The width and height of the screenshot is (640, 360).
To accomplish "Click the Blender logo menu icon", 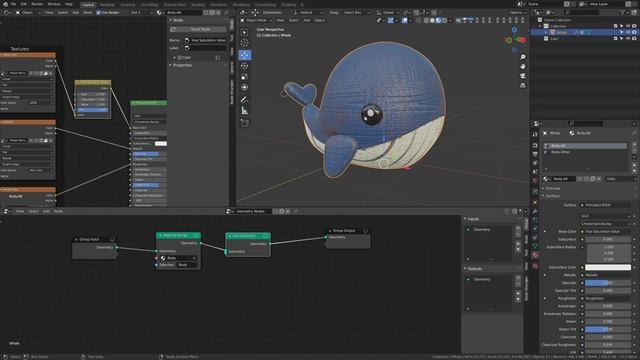I will pos(5,4).
